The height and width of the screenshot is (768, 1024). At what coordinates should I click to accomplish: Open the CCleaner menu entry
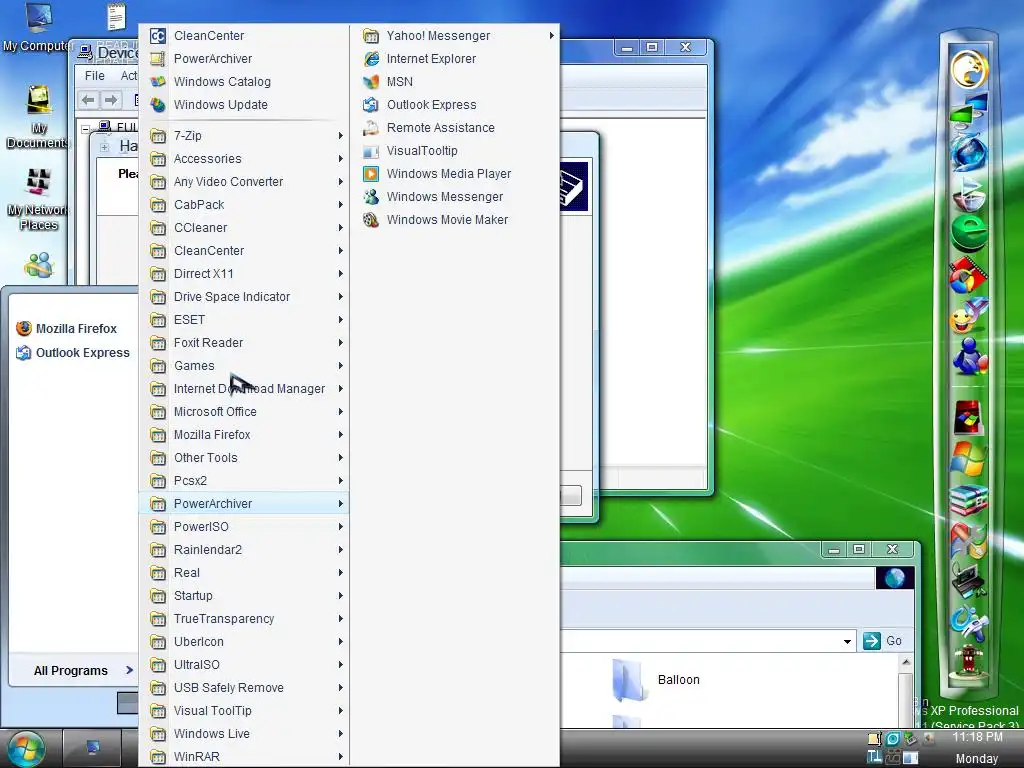244,228
